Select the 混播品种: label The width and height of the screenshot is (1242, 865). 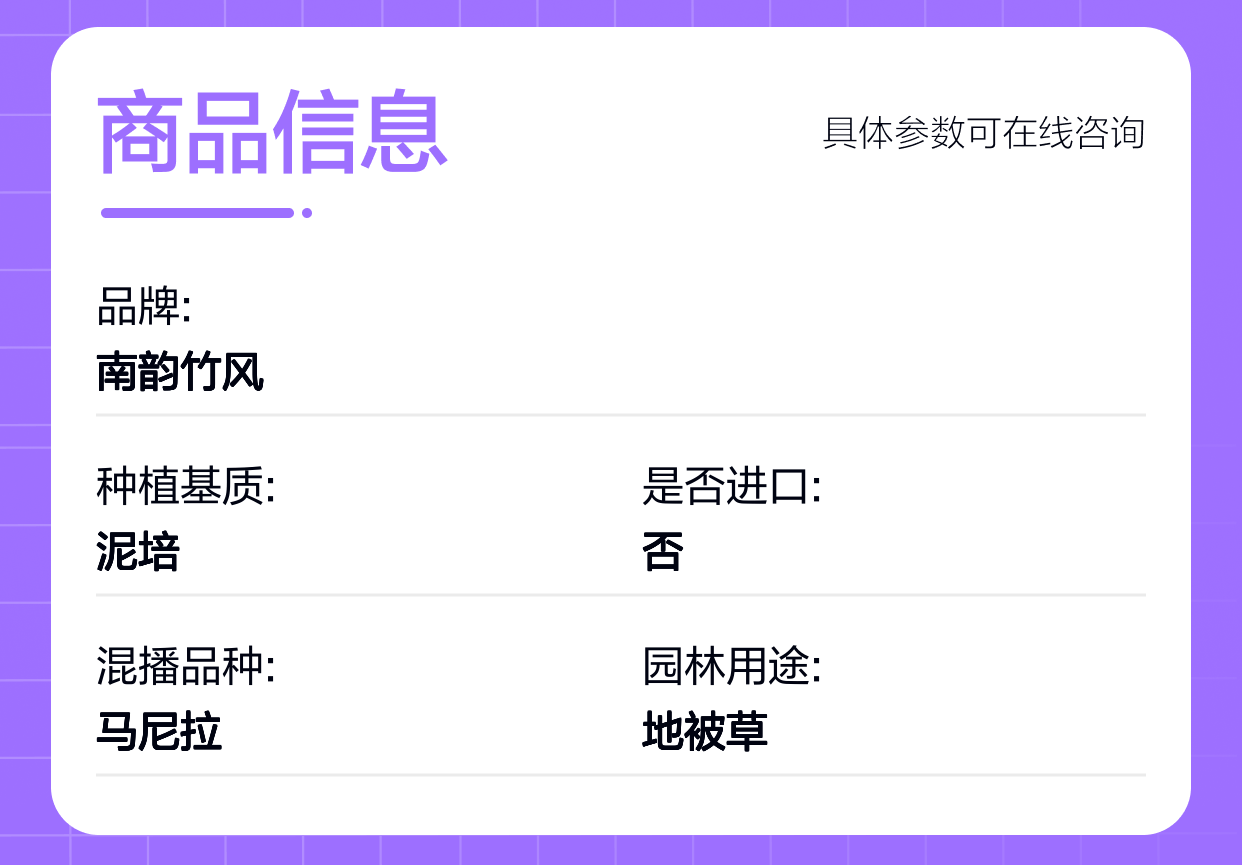coord(186,667)
